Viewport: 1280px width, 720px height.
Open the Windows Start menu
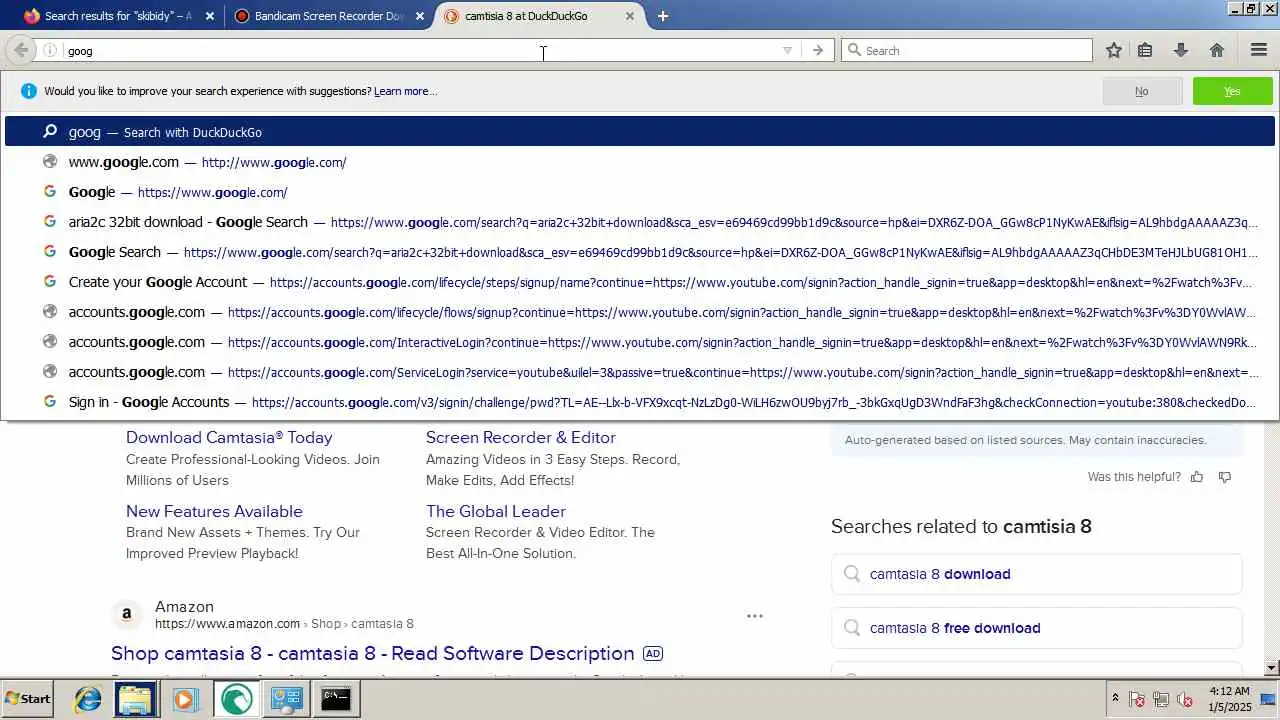(x=28, y=699)
